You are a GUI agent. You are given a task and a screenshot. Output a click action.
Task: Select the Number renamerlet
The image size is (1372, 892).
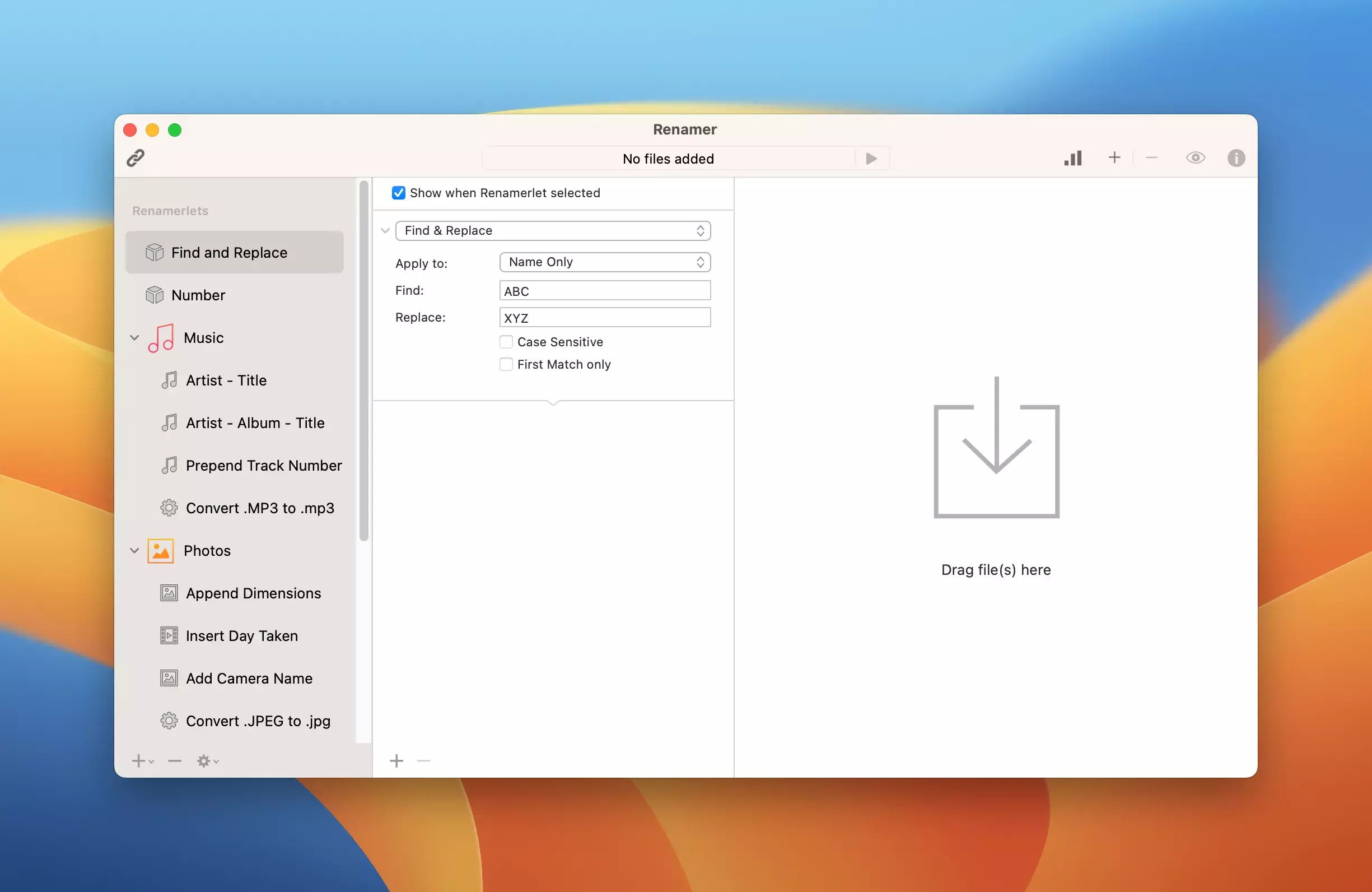tap(198, 295)
